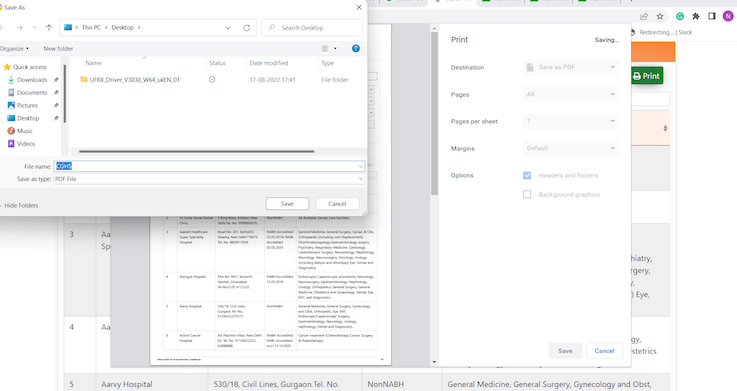Open the Grammarly extension icon
The height and width of the screenshot is (391, 737).
pos(680,16)
